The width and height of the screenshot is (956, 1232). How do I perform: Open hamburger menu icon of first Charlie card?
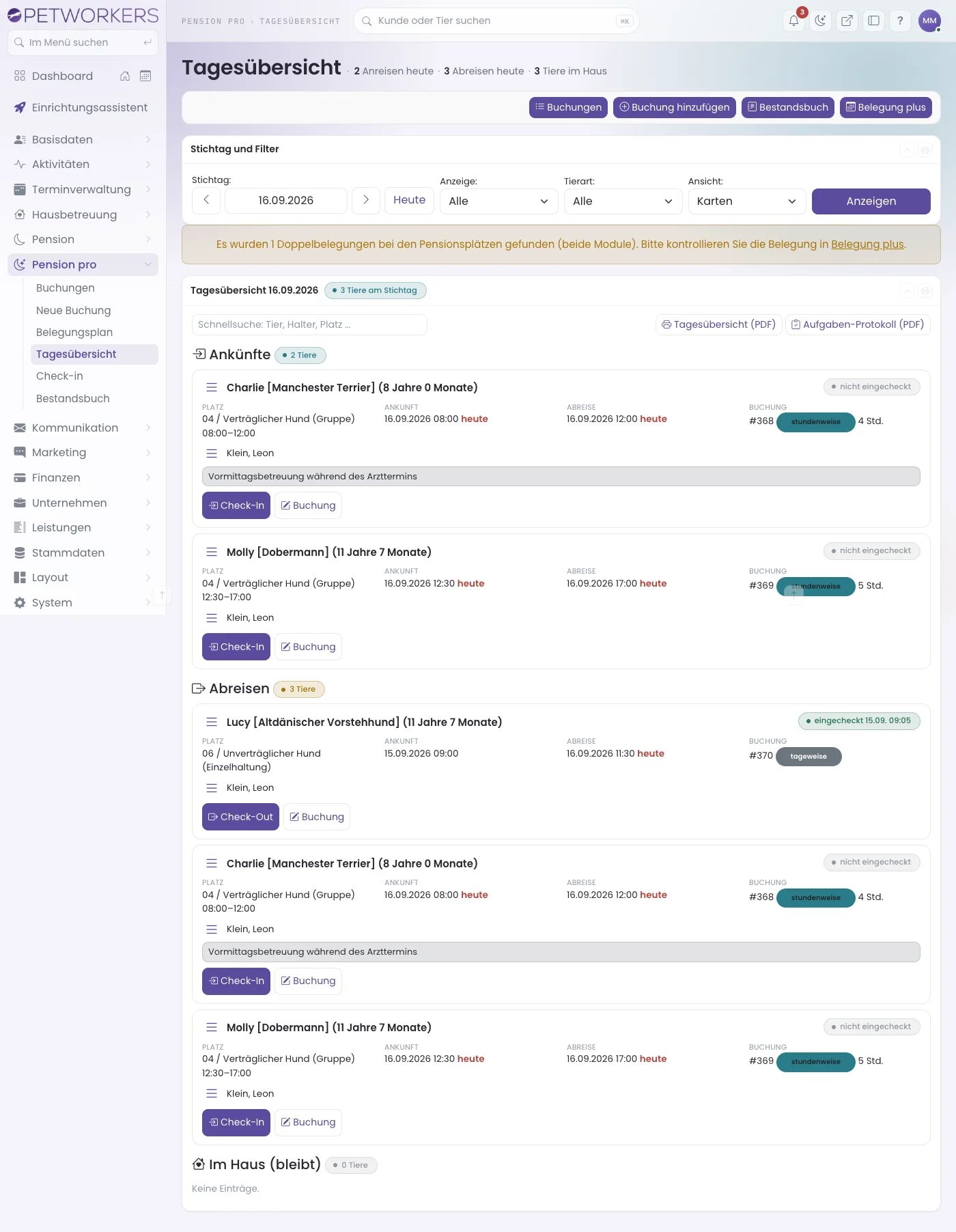pyautogui.click(x=212, y=387)
